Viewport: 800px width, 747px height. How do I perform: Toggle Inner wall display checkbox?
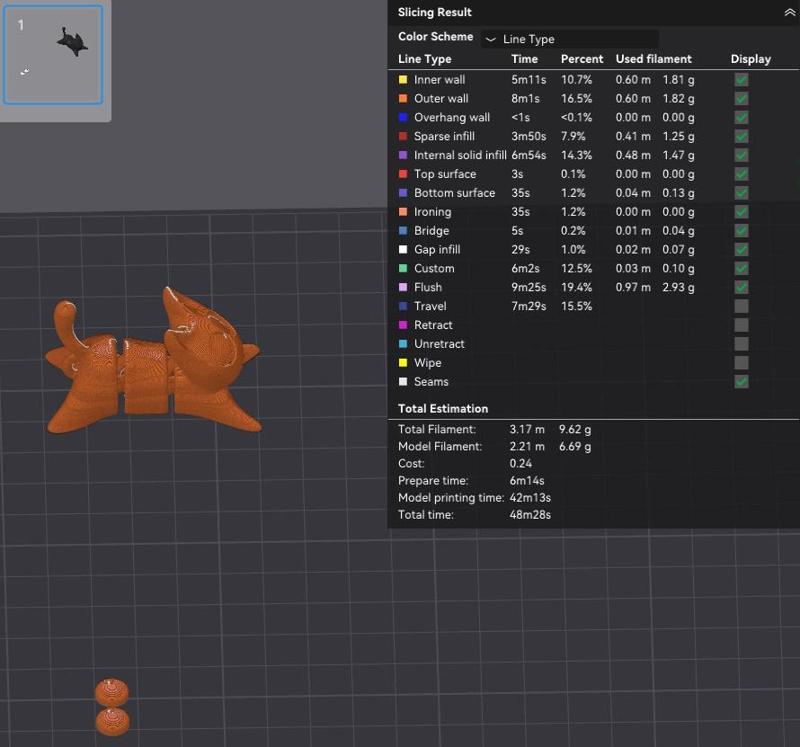click(x=741, y=80)
